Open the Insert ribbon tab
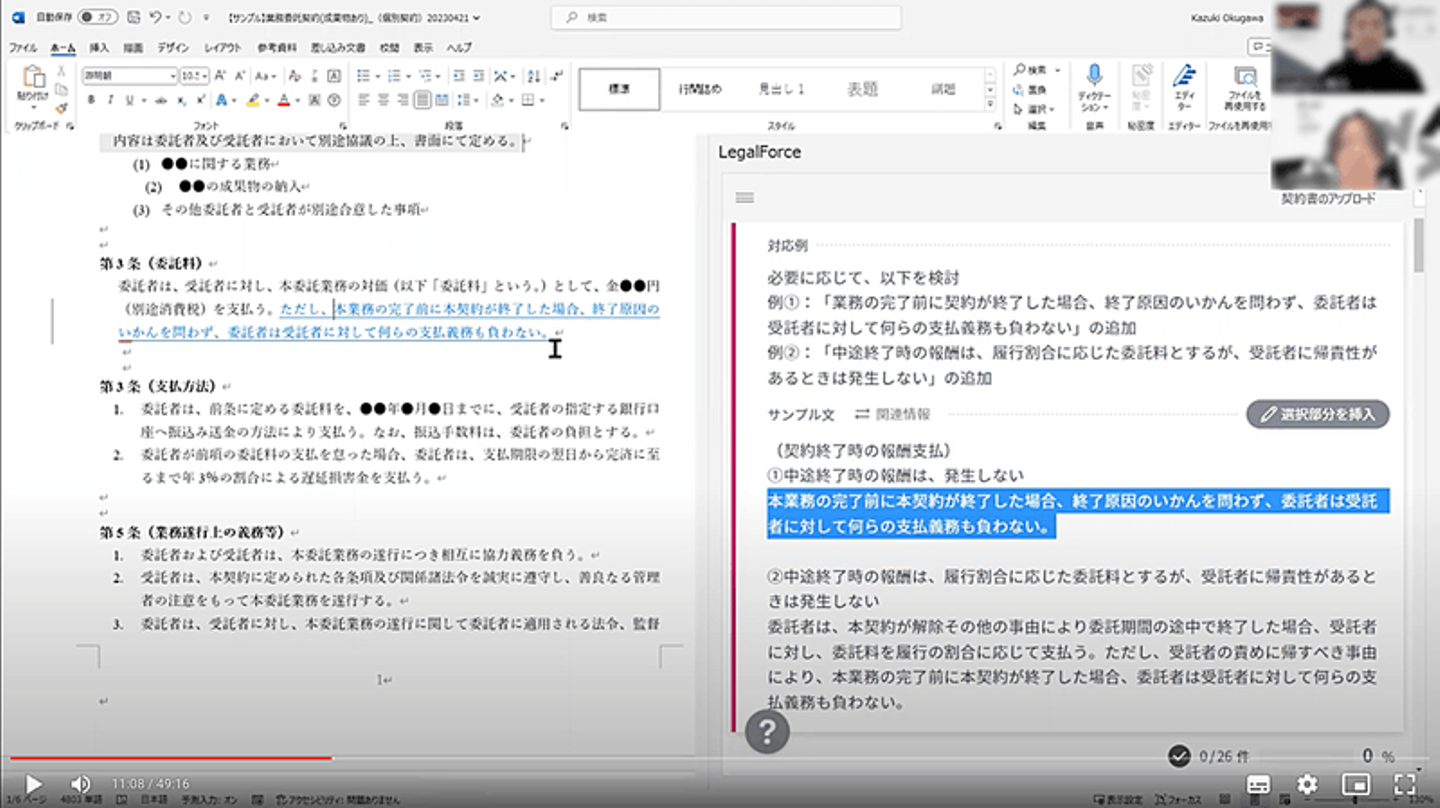 click(99, 47)
